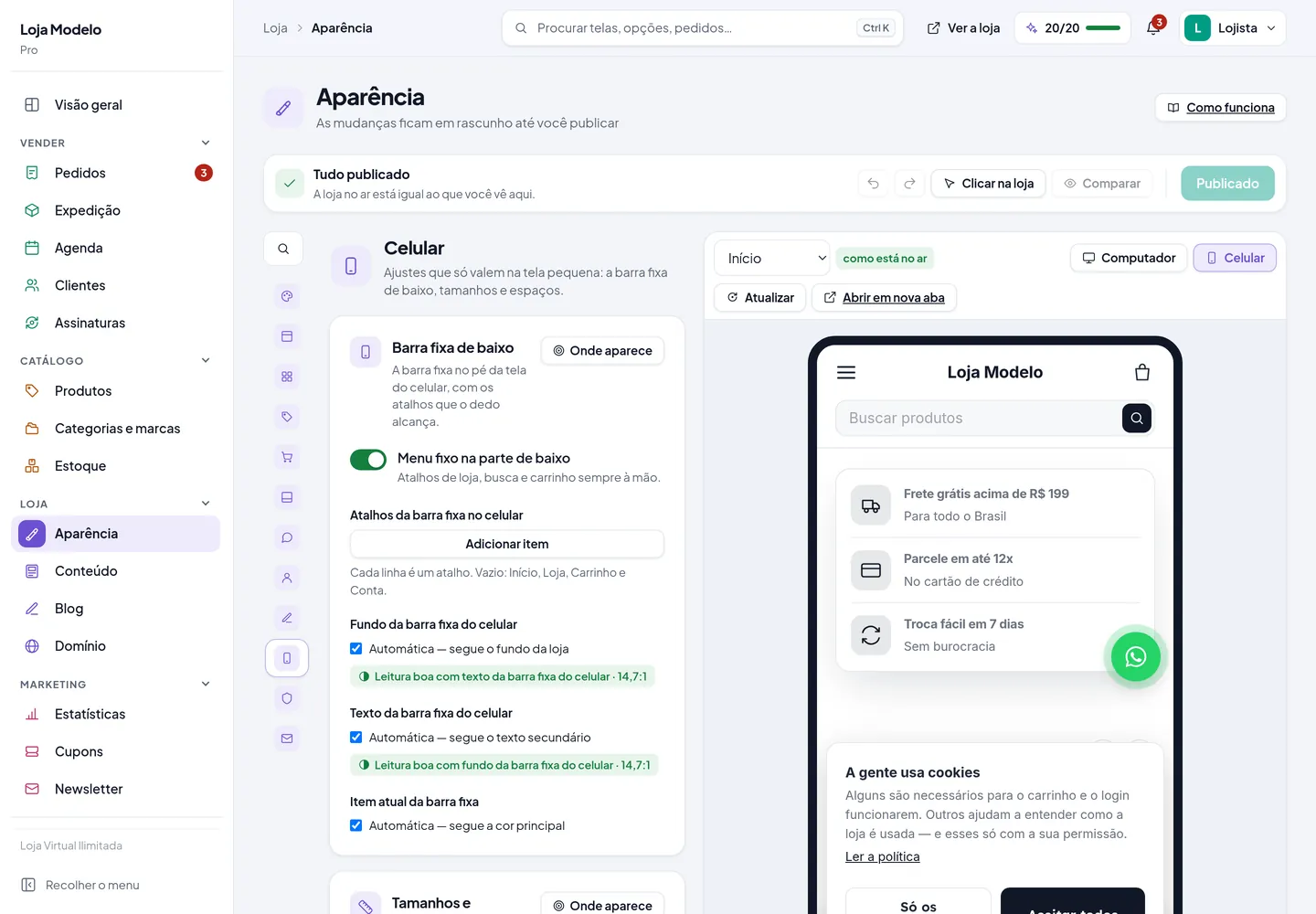This screenshot has width=1316, height=914.
Task: Open the Lojista account menu
Action: (1233, 28)
